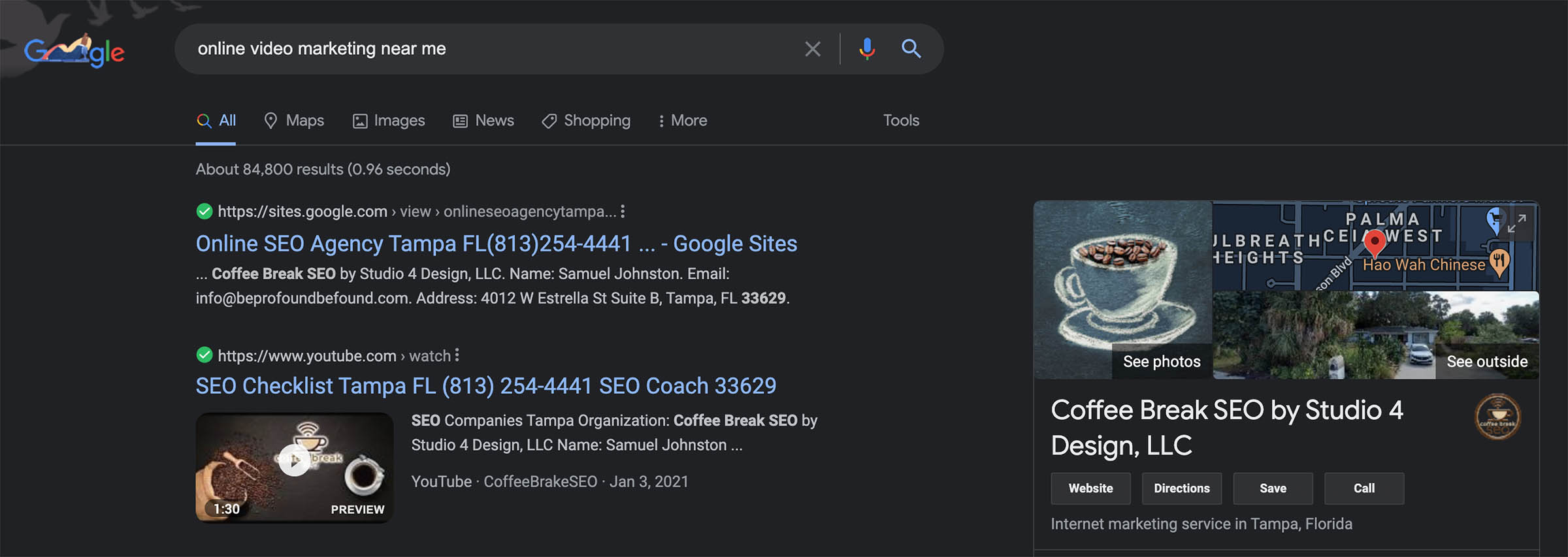Open SEO Checklist Tampa FL video link
Image resolution: width=1568 pixels, height=557 pixels.
click(485, 386)
